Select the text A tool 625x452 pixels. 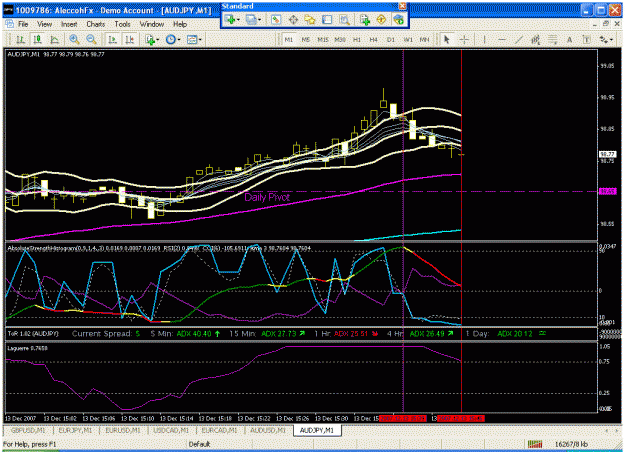click(x=570, y=39)
